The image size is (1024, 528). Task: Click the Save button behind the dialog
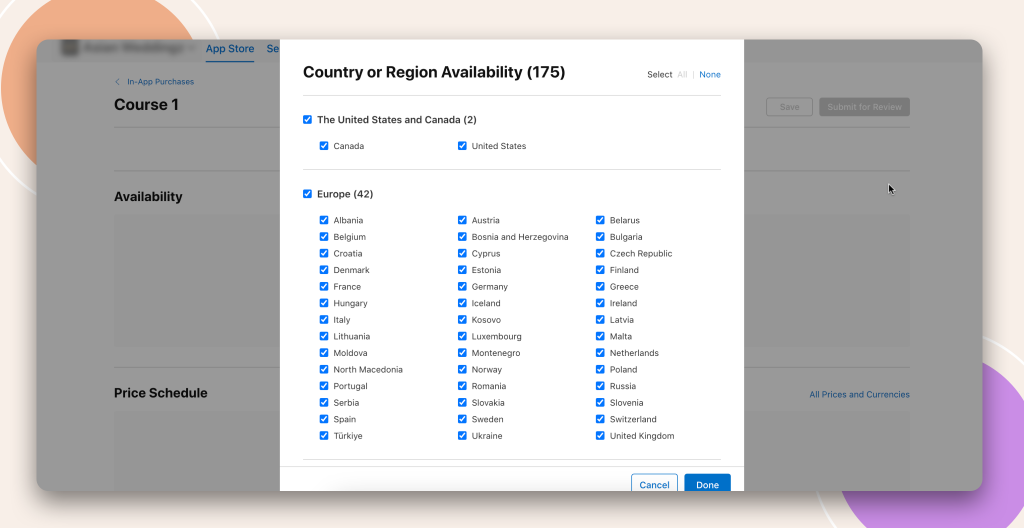pos(789,107)
